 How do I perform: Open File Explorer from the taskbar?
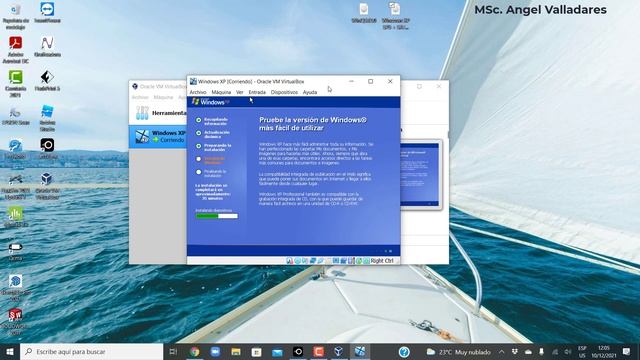[x=236, y=351]
